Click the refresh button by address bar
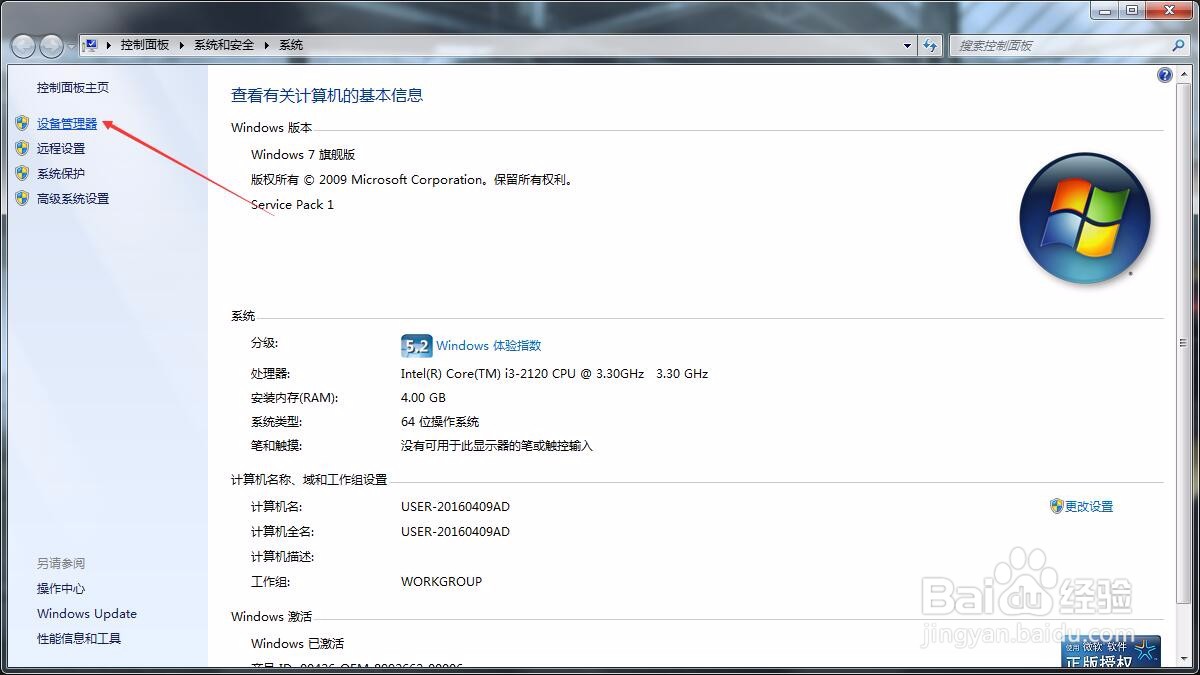Screen dimensions: 1200x675 [931, 45]
